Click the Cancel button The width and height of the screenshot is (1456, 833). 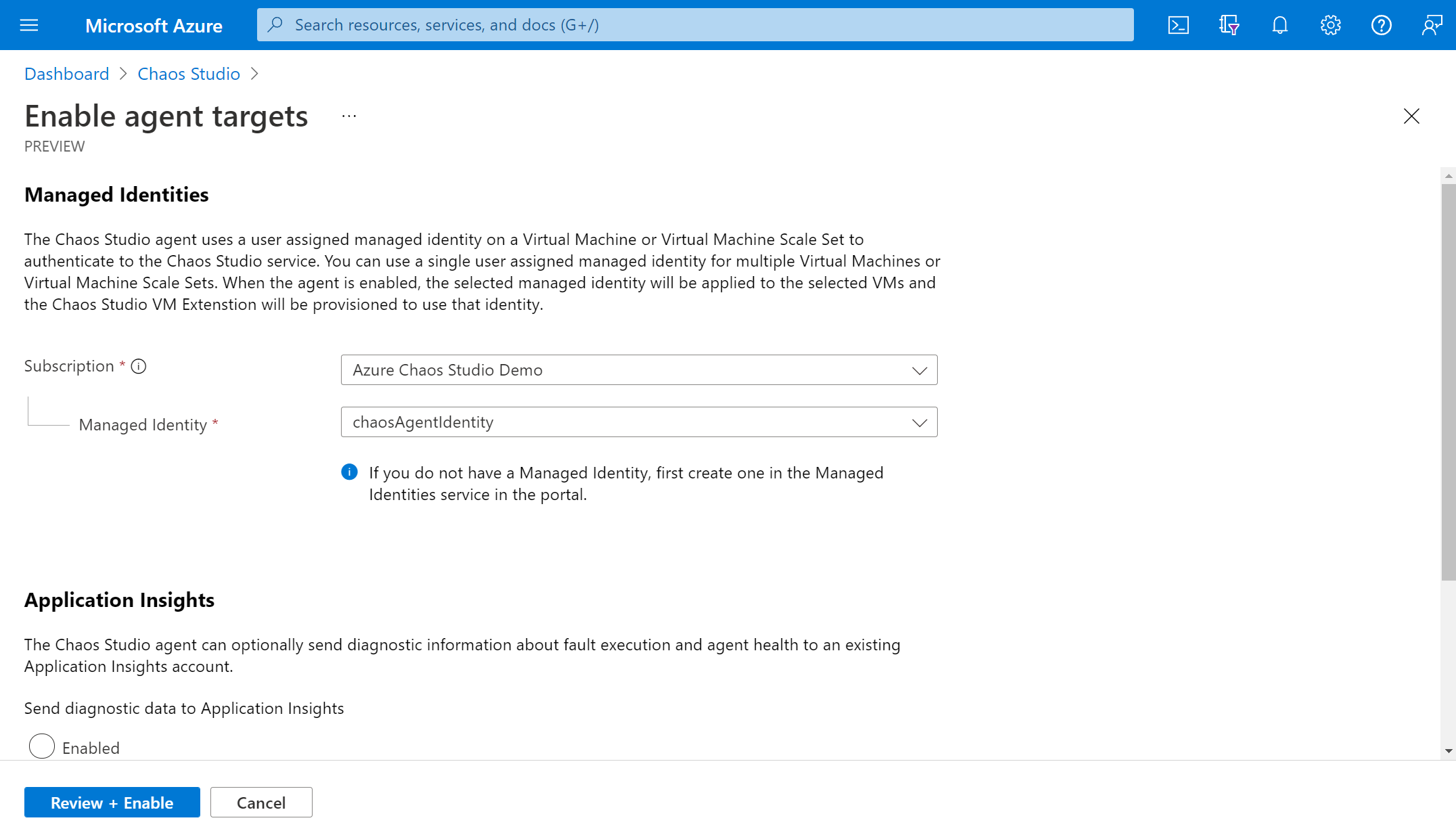coord(261,802)
